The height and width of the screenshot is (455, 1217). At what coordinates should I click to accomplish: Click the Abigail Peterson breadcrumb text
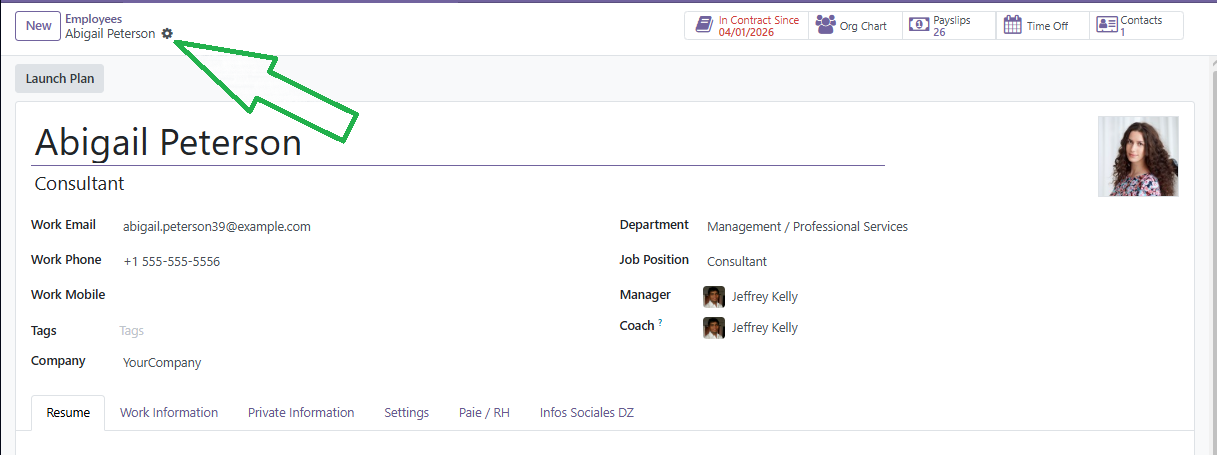click(110, 34)
